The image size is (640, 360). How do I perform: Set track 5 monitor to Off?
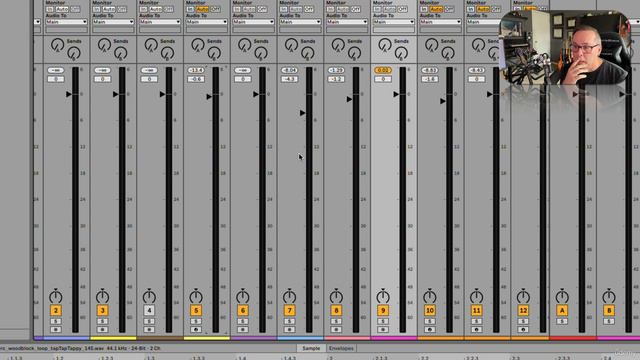[x=216, y=9]
